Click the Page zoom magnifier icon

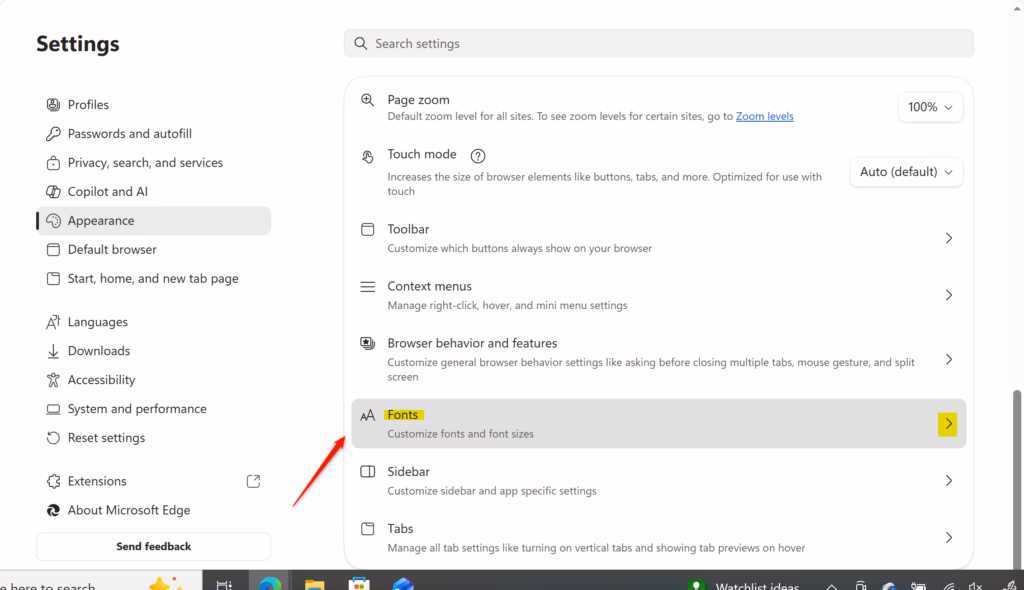368,100
